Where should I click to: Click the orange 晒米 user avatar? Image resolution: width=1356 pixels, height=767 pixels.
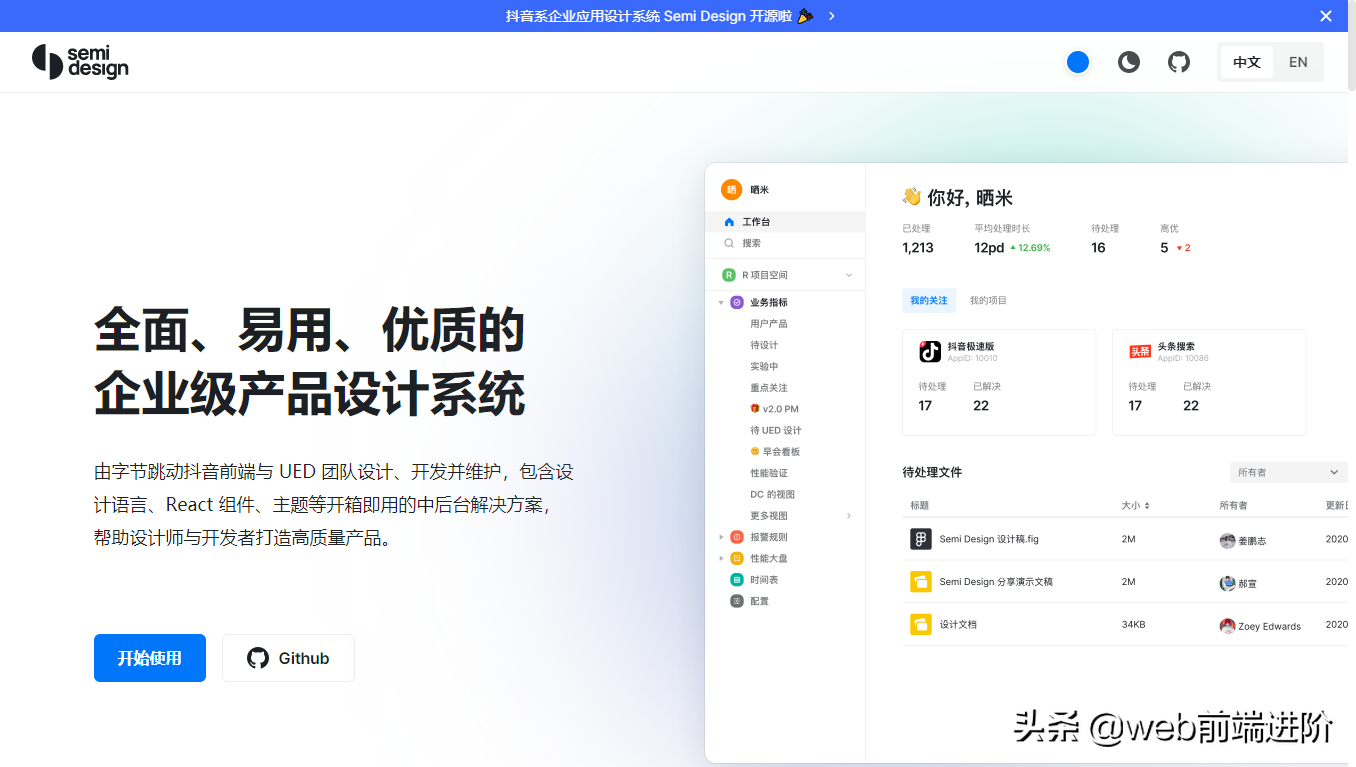[x=732, y=189]
